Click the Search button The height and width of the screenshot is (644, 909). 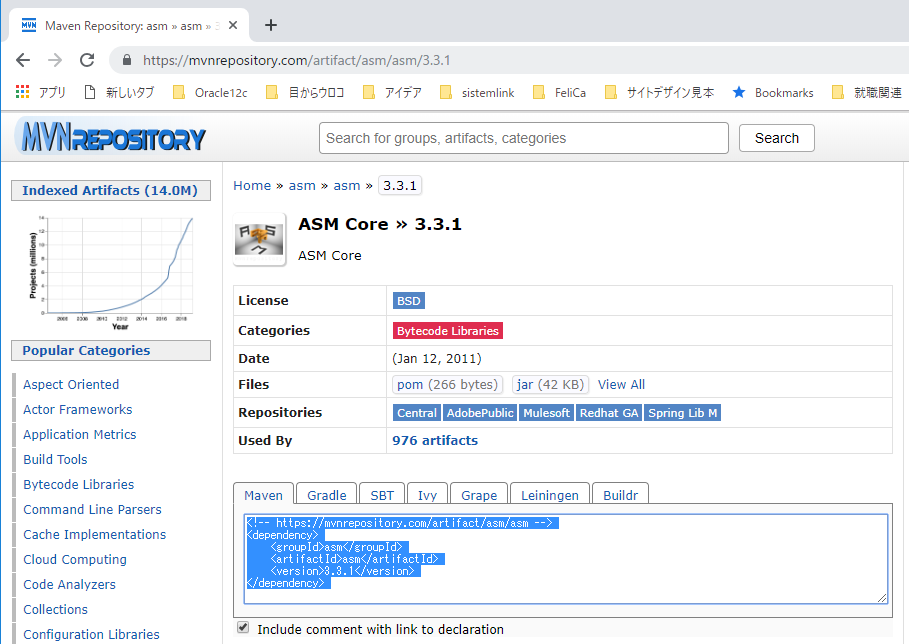click(x=776, y=138)
